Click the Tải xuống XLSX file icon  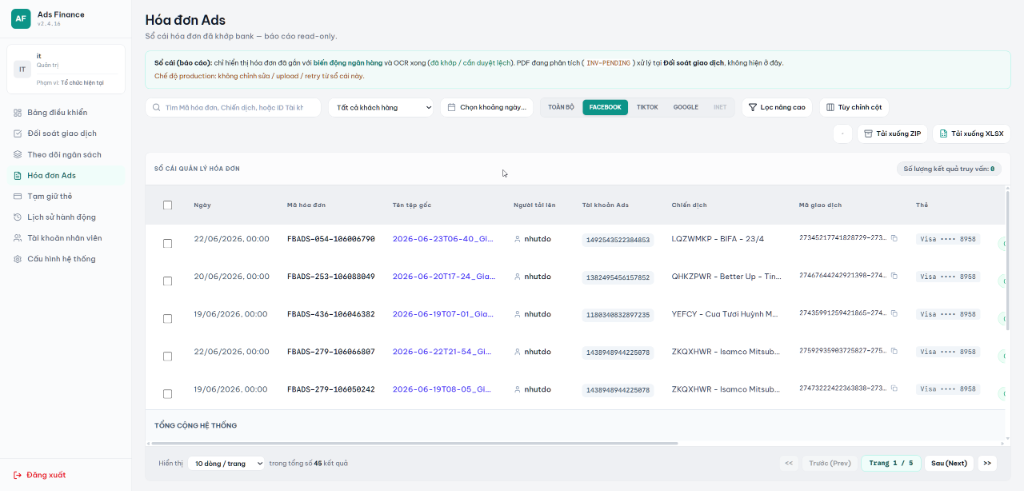click(x=943, y=134)
